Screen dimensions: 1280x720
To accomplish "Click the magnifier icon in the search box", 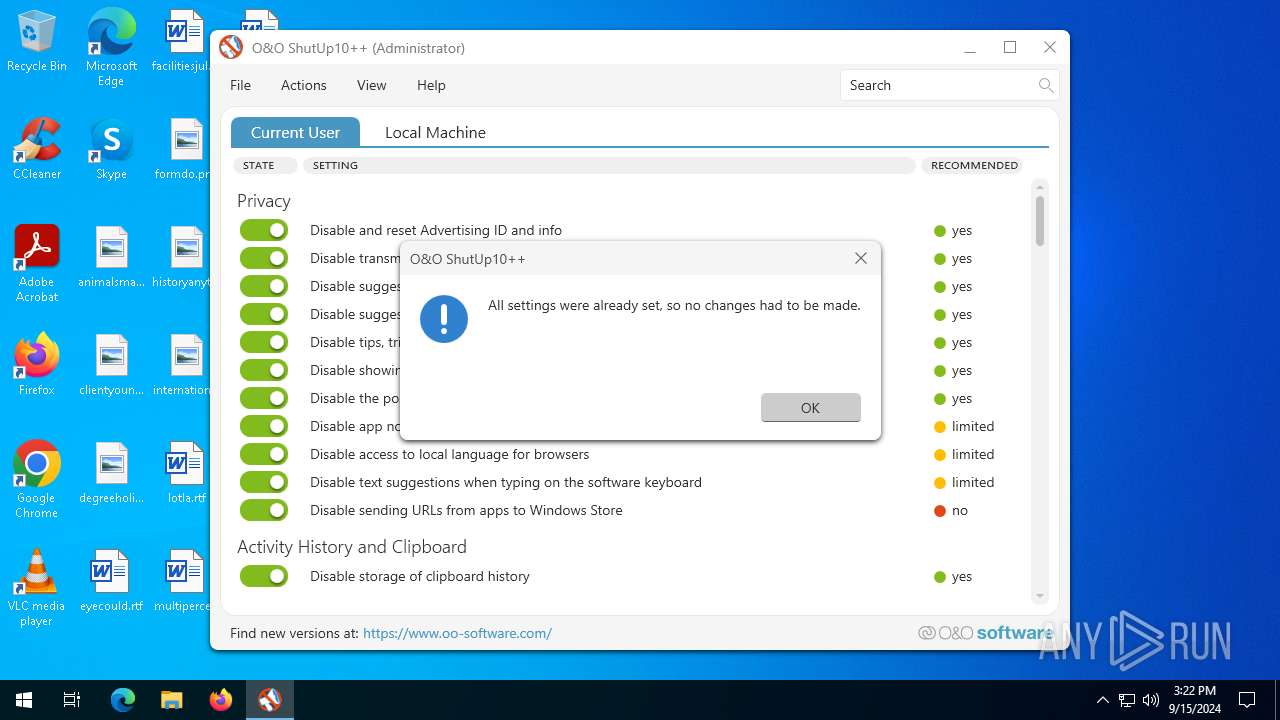I will (x=1046, y=85).
